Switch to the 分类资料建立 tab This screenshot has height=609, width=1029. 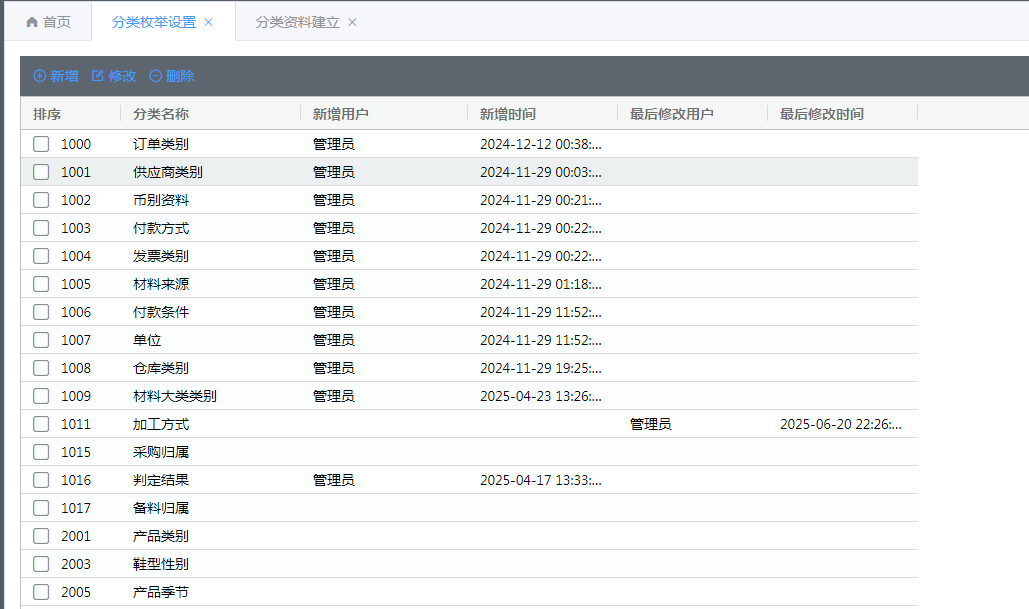tap(297, 22)
